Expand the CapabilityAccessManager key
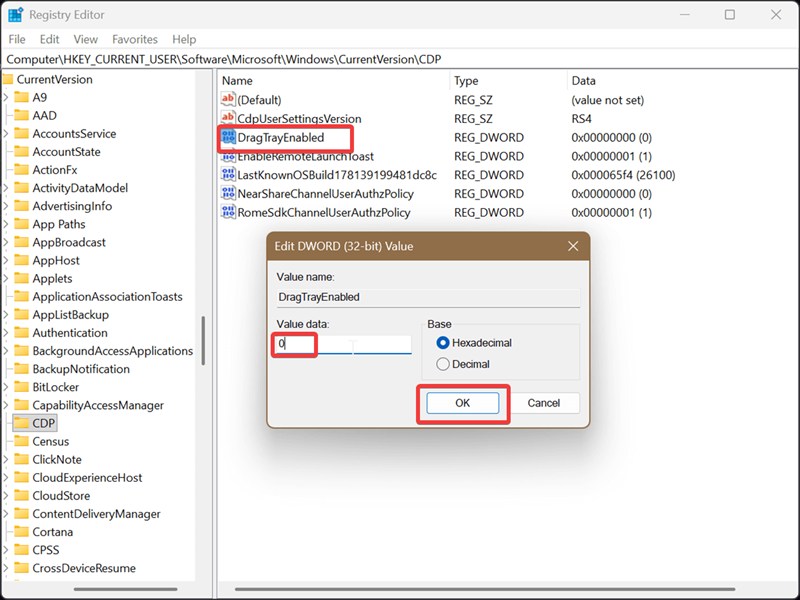 coord(6,405)
